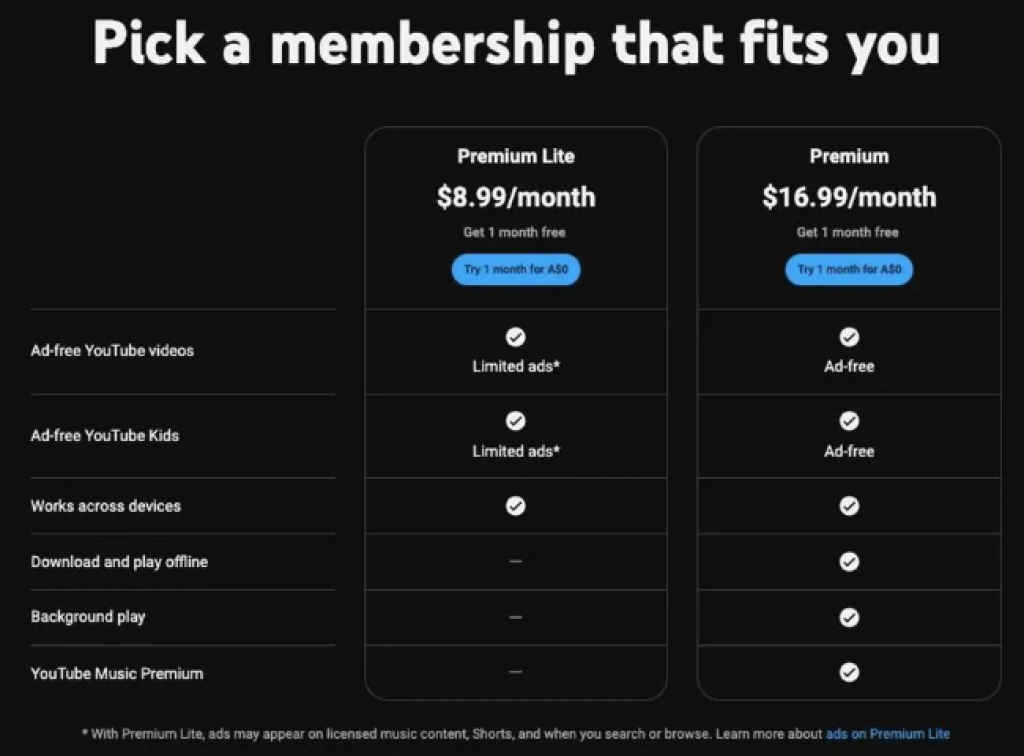Select the Premium column header

(849, 156)
